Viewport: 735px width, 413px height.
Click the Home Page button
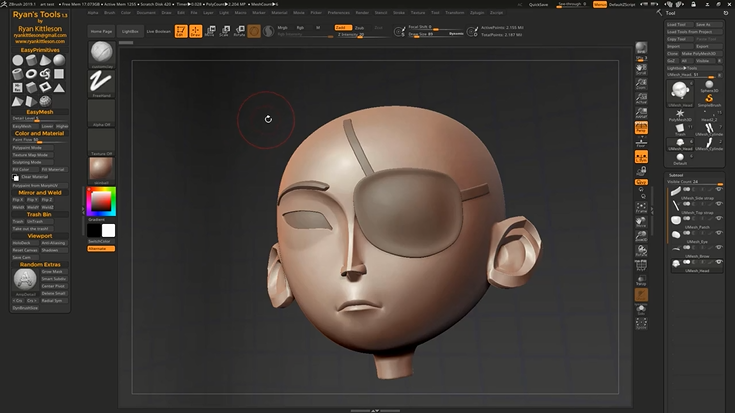[101, 31]
